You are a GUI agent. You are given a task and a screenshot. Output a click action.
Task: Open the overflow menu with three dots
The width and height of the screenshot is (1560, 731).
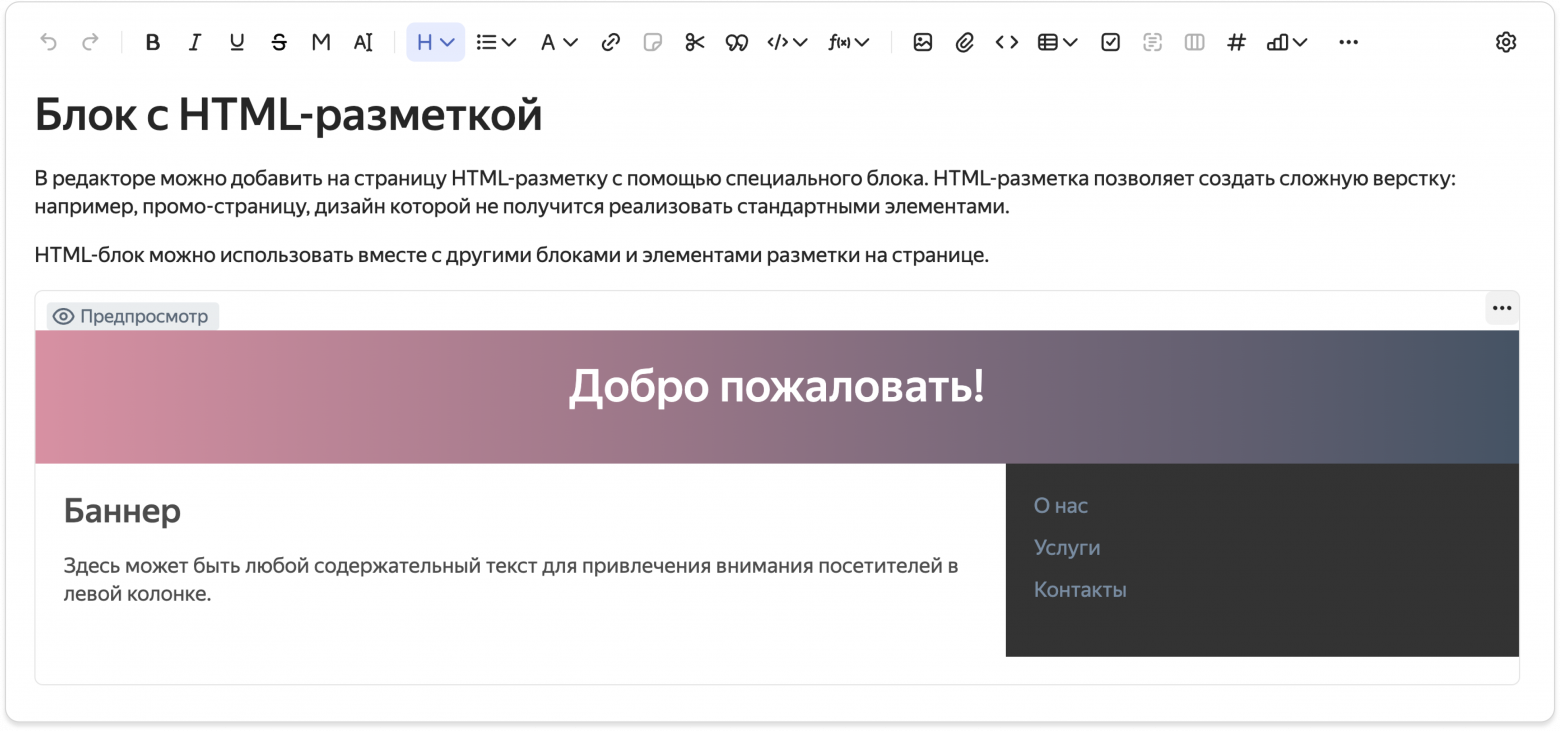[x=1348, y=42]
